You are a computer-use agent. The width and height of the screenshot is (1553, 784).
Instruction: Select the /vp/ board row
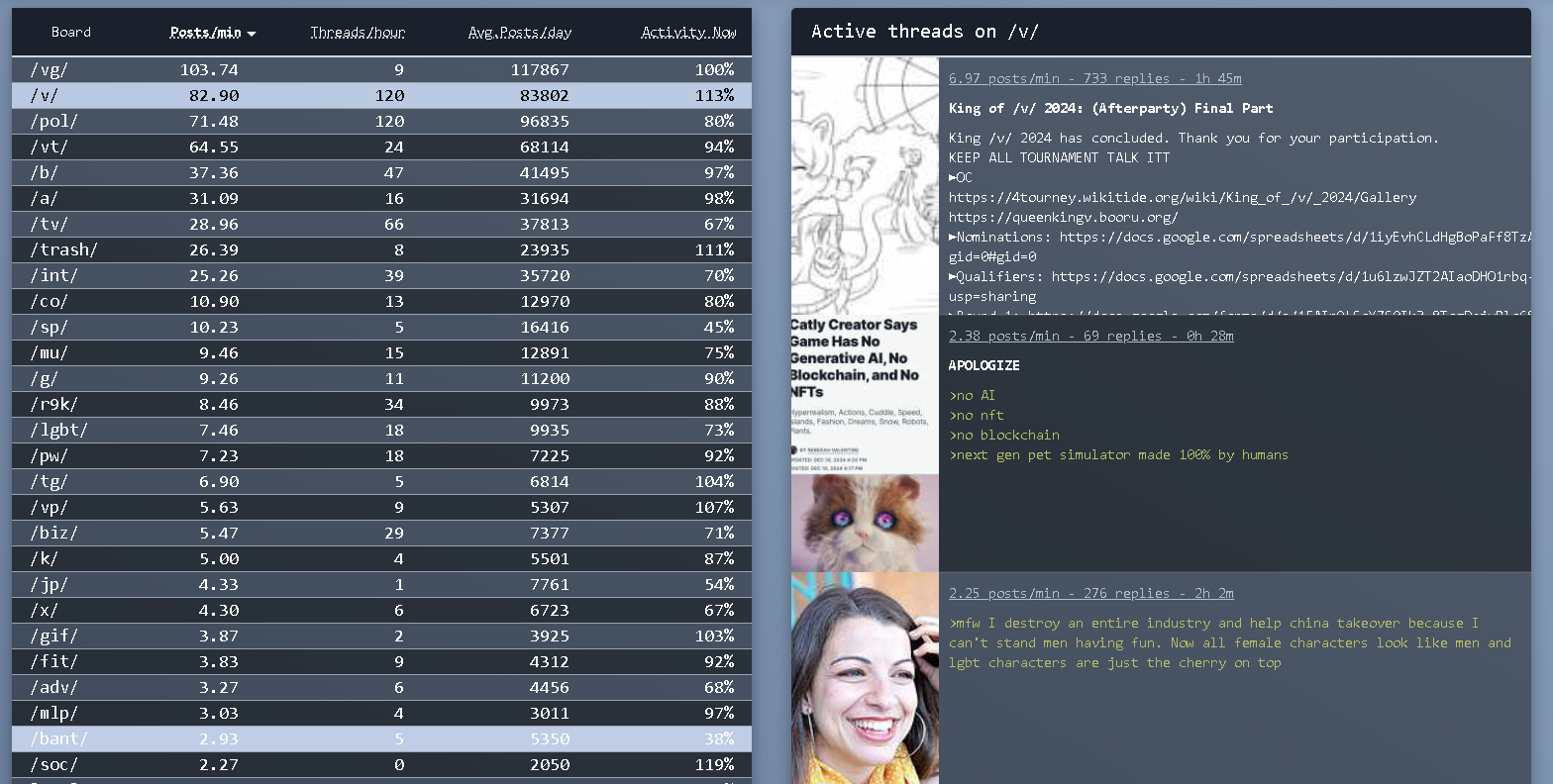381,508
